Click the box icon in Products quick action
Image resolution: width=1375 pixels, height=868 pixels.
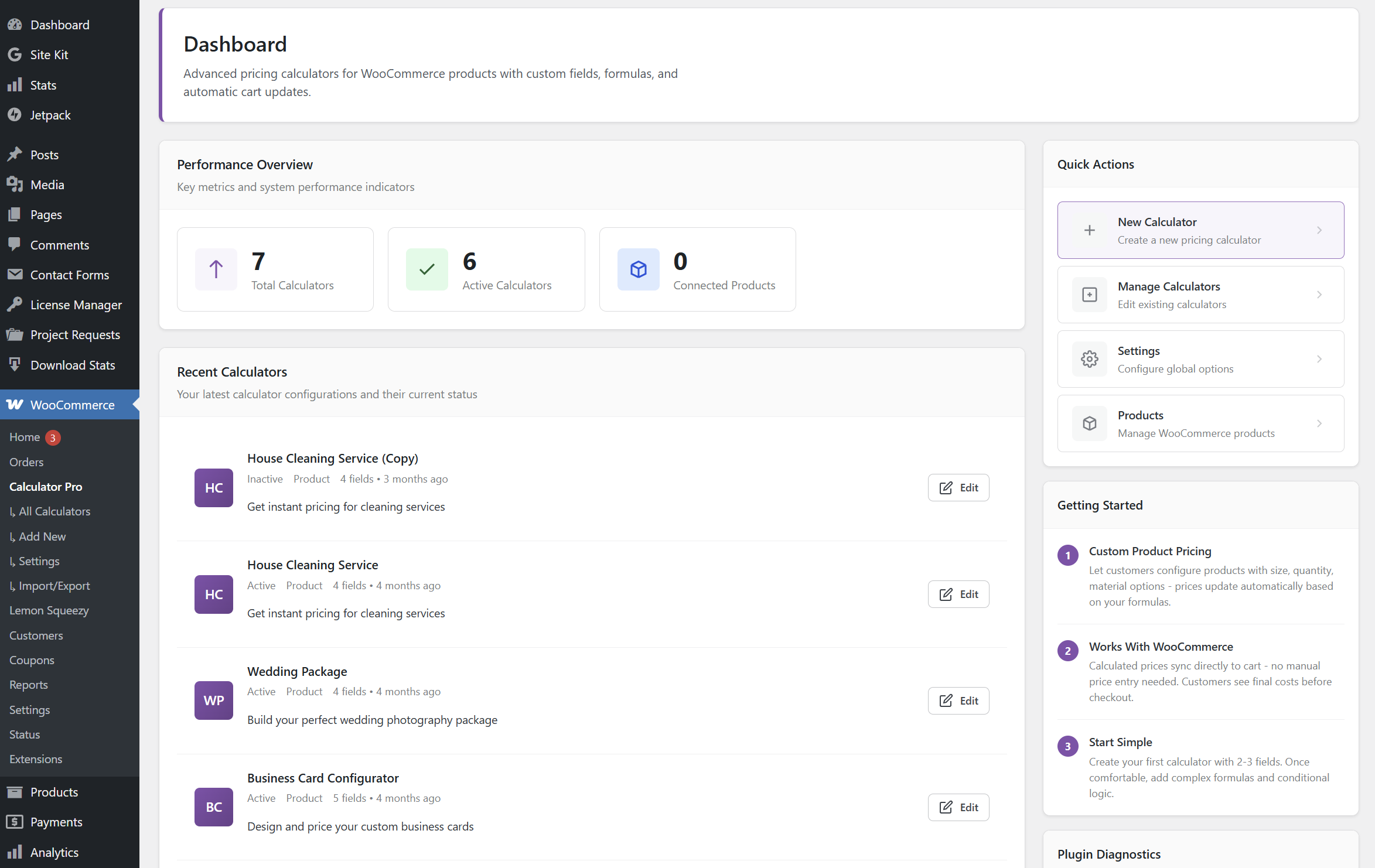[x=1089, y=423]
